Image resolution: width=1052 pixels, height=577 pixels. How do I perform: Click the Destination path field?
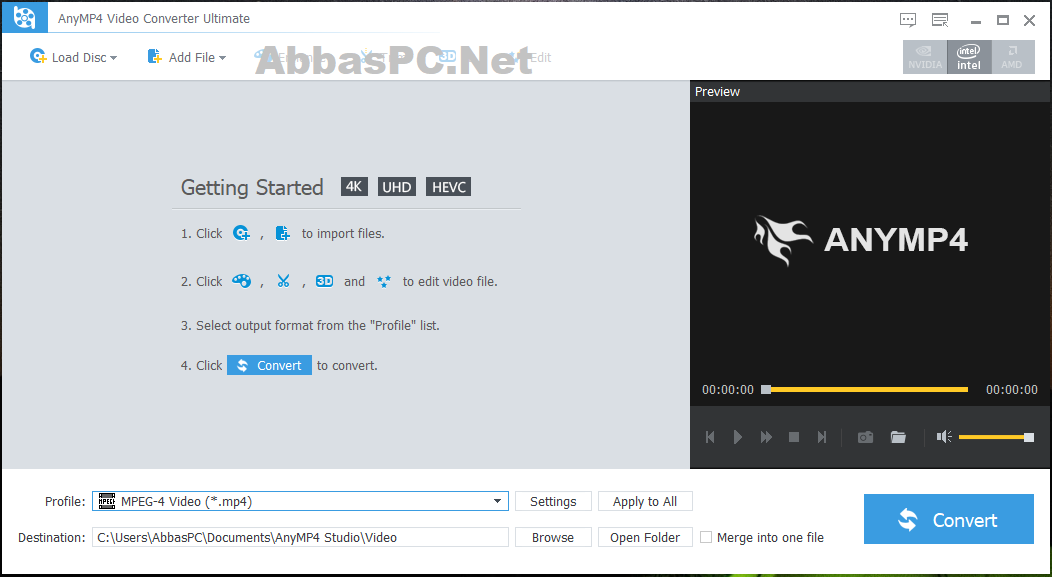pos(300,537)
